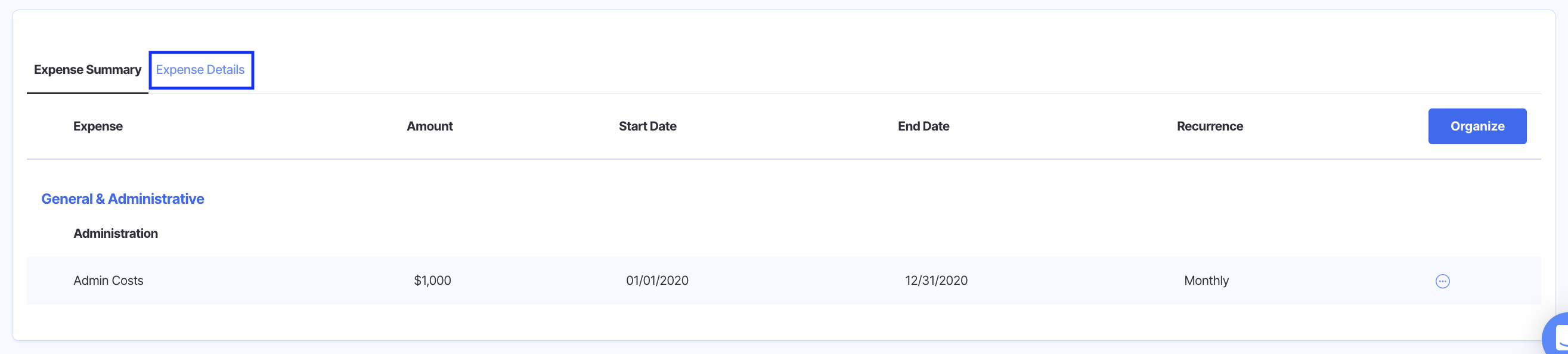The image size is (1568, 354).
Task: Open the more options icon for Admin Costs
Action: (x=1442, y=281)
